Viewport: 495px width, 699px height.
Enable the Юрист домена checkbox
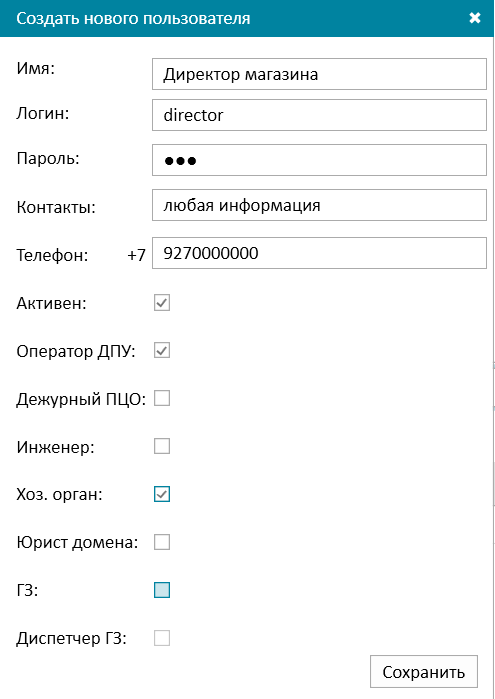click(162, 543)
